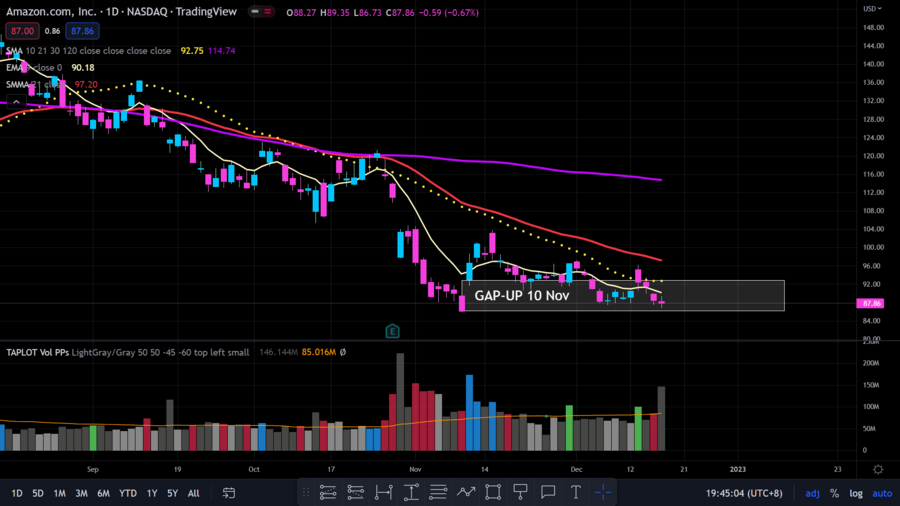Open timezone clock 19:45:04 (UTC+8)
This screenshot has height=506, width=900.
pos(744,493)
